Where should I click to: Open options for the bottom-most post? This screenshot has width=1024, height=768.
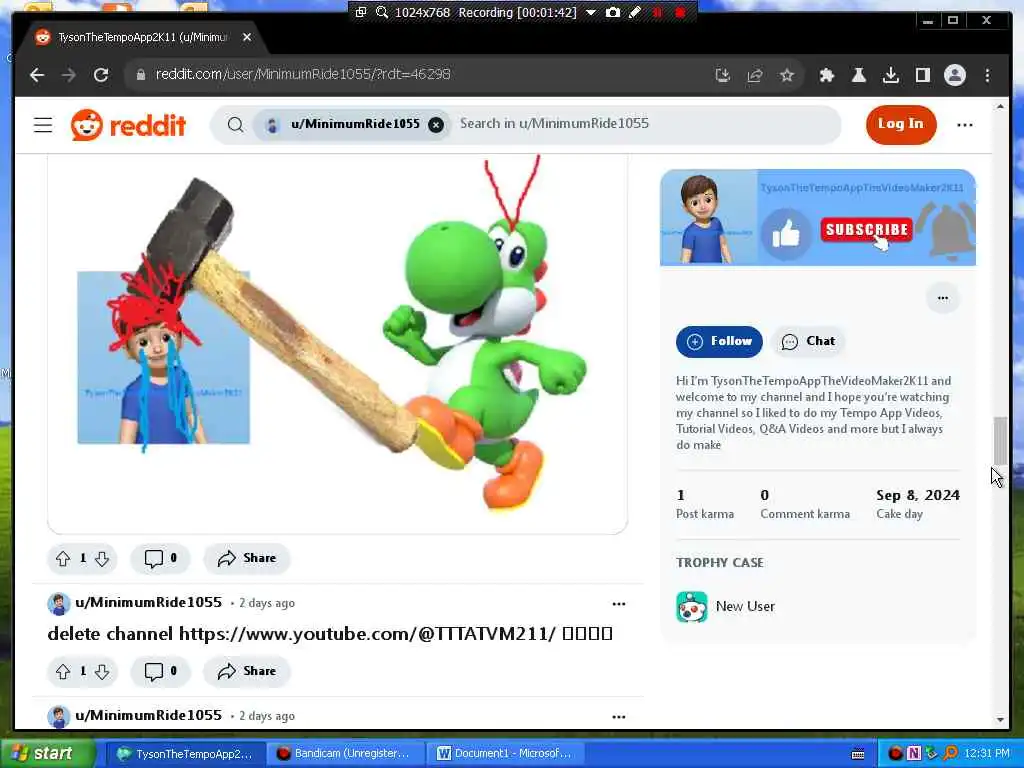click(x=618, y=717)
